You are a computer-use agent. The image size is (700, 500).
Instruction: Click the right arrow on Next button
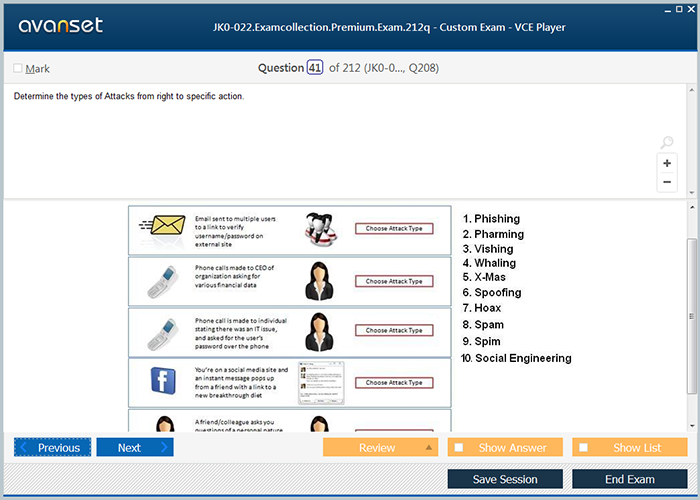click(x=164, y=447)
